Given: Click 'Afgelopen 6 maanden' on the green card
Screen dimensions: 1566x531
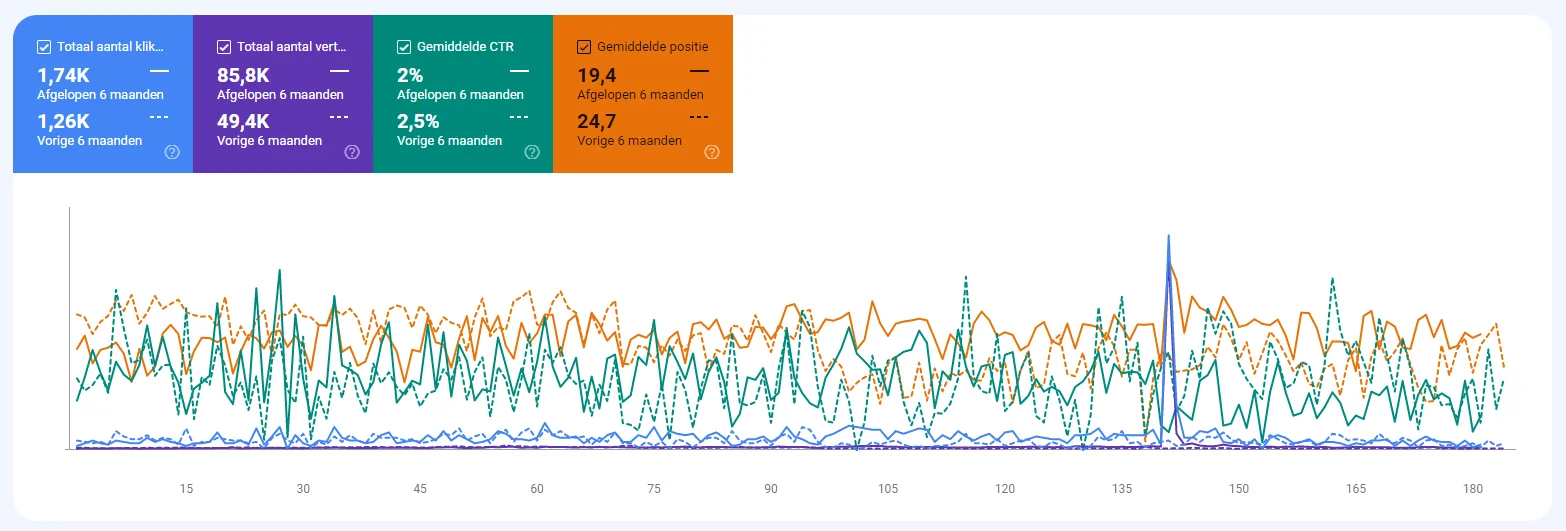Looking at the screenshot, I should click(460, 95).
